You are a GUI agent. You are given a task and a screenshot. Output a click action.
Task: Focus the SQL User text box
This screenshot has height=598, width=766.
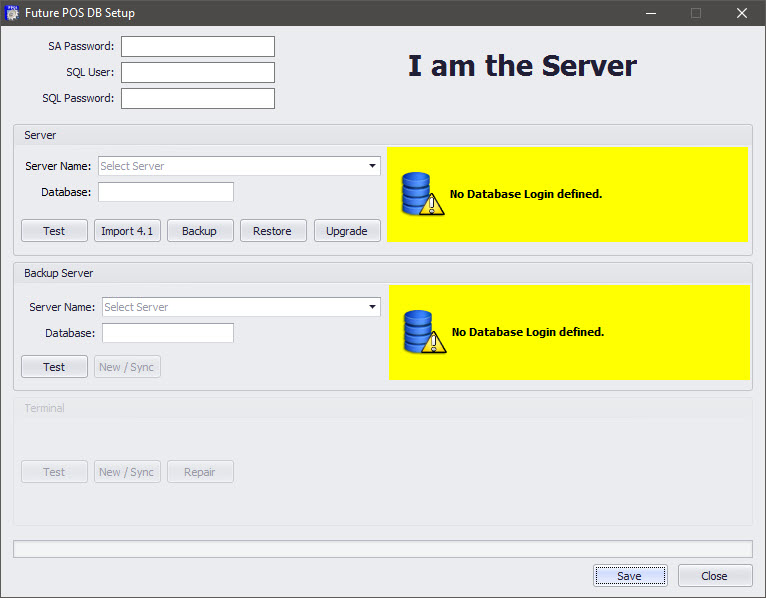197,73
